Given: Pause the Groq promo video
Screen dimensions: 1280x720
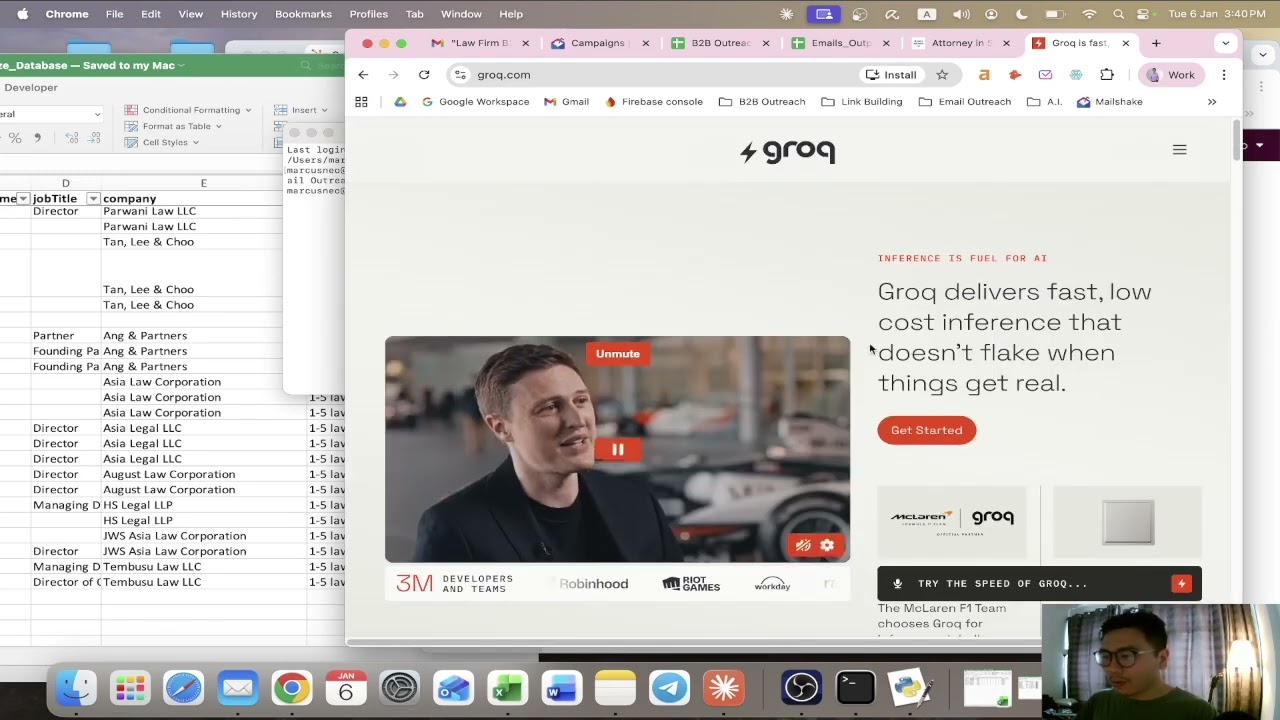Looking at the screenshot, I should (x=617, y=450).
